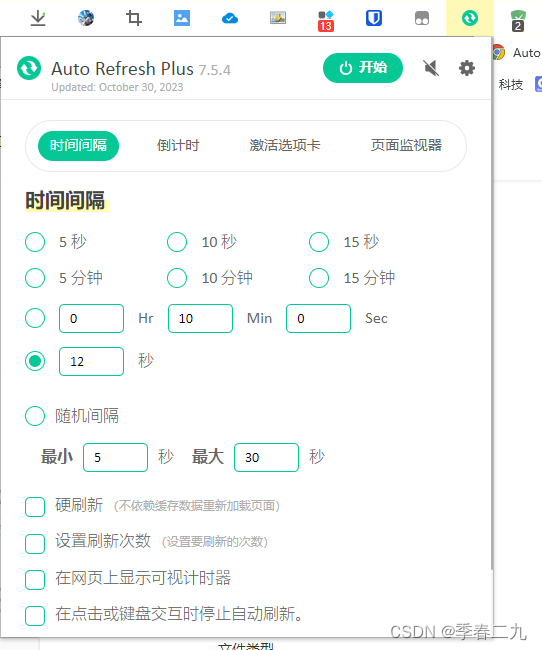The height and width of the screenshot is (650, 542).
Task: Select the 5 秒 interval radio
Action: (x=35, y=242)
